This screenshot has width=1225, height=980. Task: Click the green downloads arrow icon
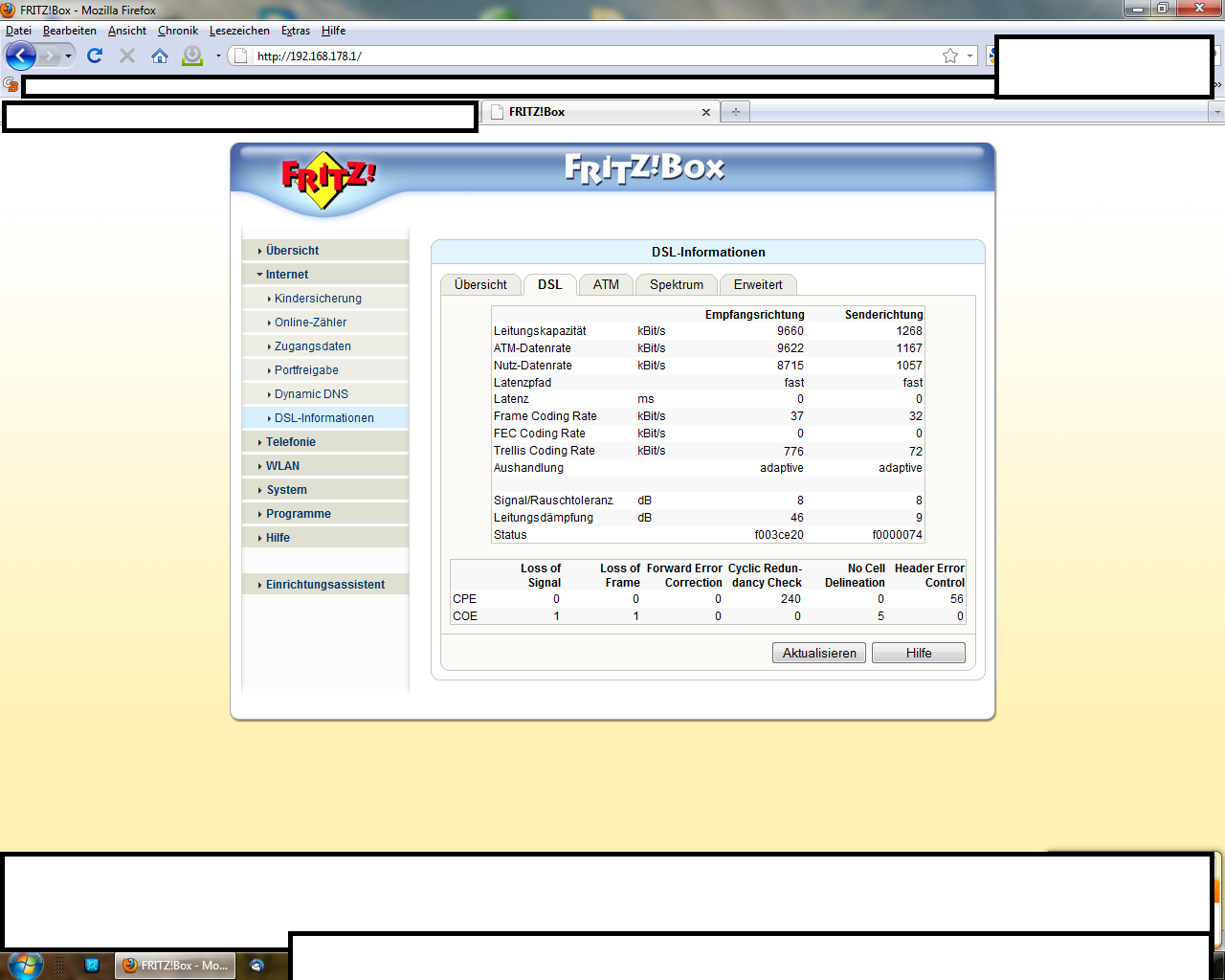[192, 56]
